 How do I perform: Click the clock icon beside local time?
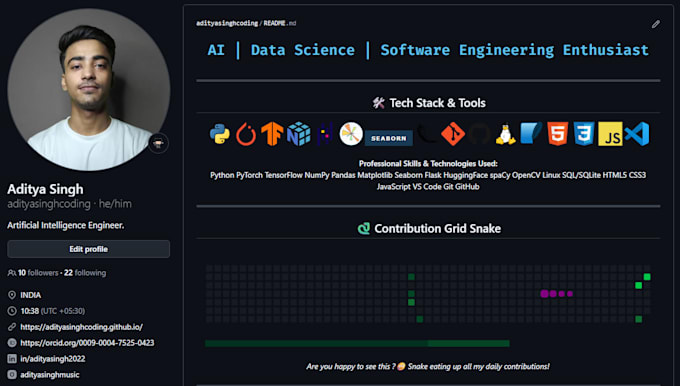[12, 311]
